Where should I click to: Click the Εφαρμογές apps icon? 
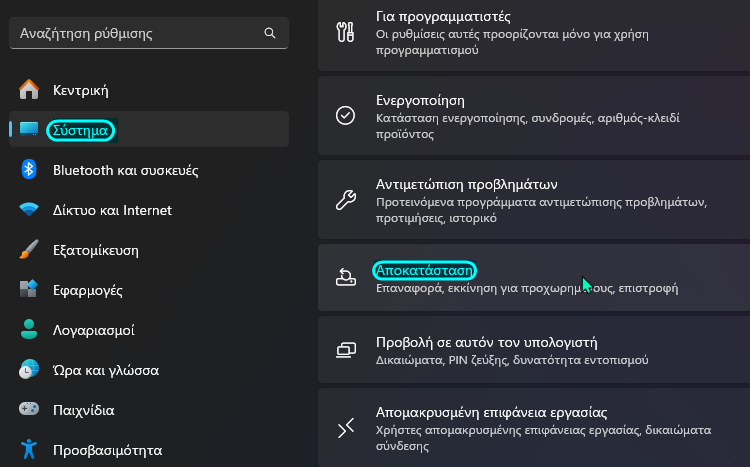tap(29, 289)
